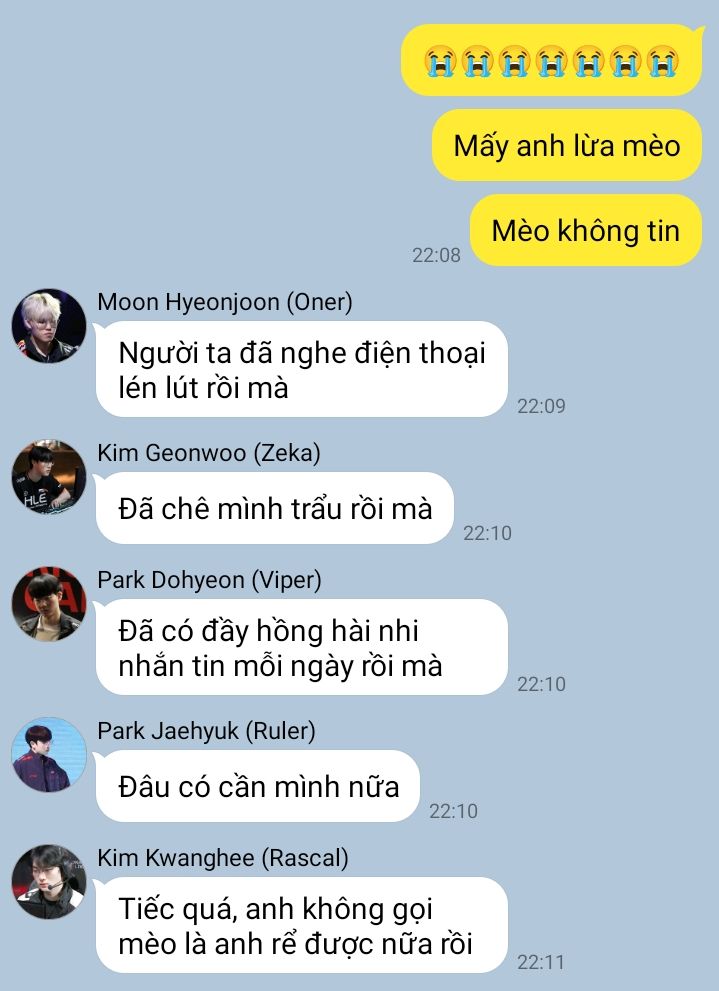
Task: Tap Kim Geonwoo (Zeka) avatar
Action: [x=49, y=477]
